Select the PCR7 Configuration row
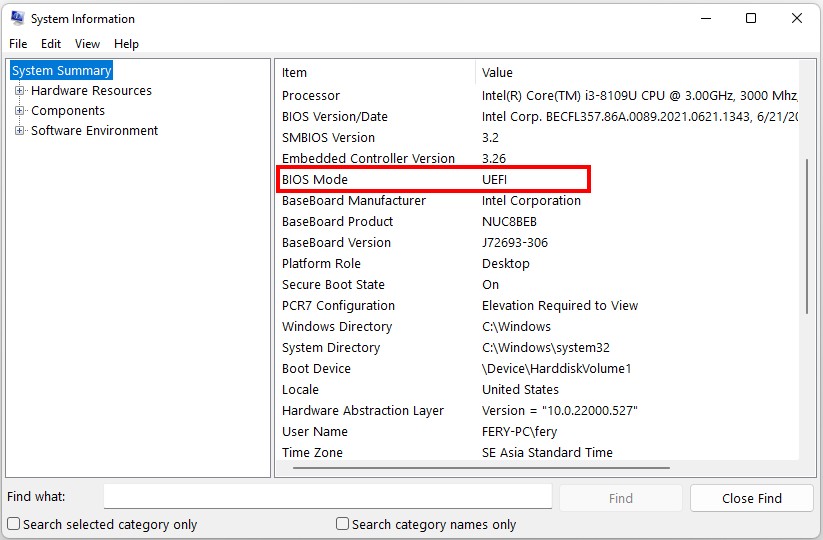This screenshot has height=540, width=823. tap(537, 305)
